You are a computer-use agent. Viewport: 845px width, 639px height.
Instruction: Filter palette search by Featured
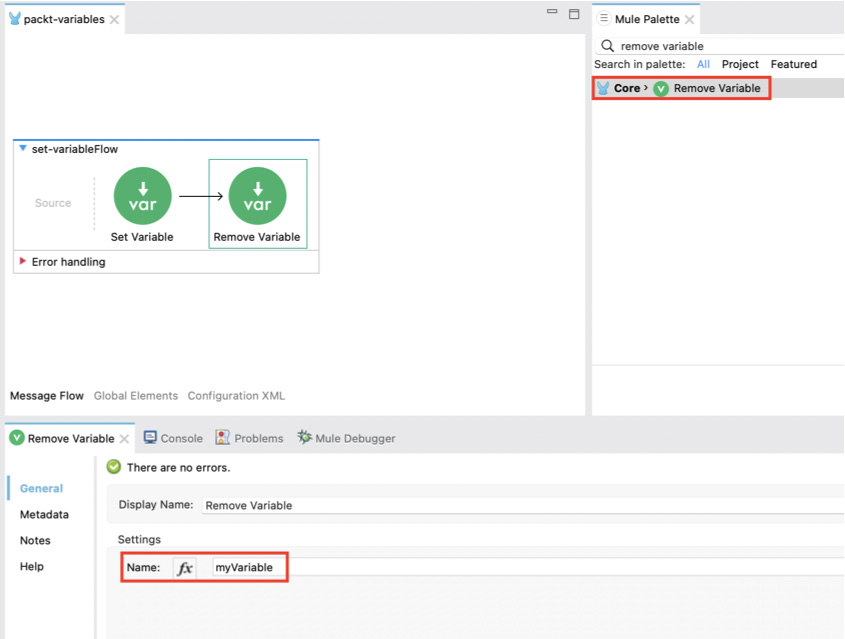coord(794,64)
